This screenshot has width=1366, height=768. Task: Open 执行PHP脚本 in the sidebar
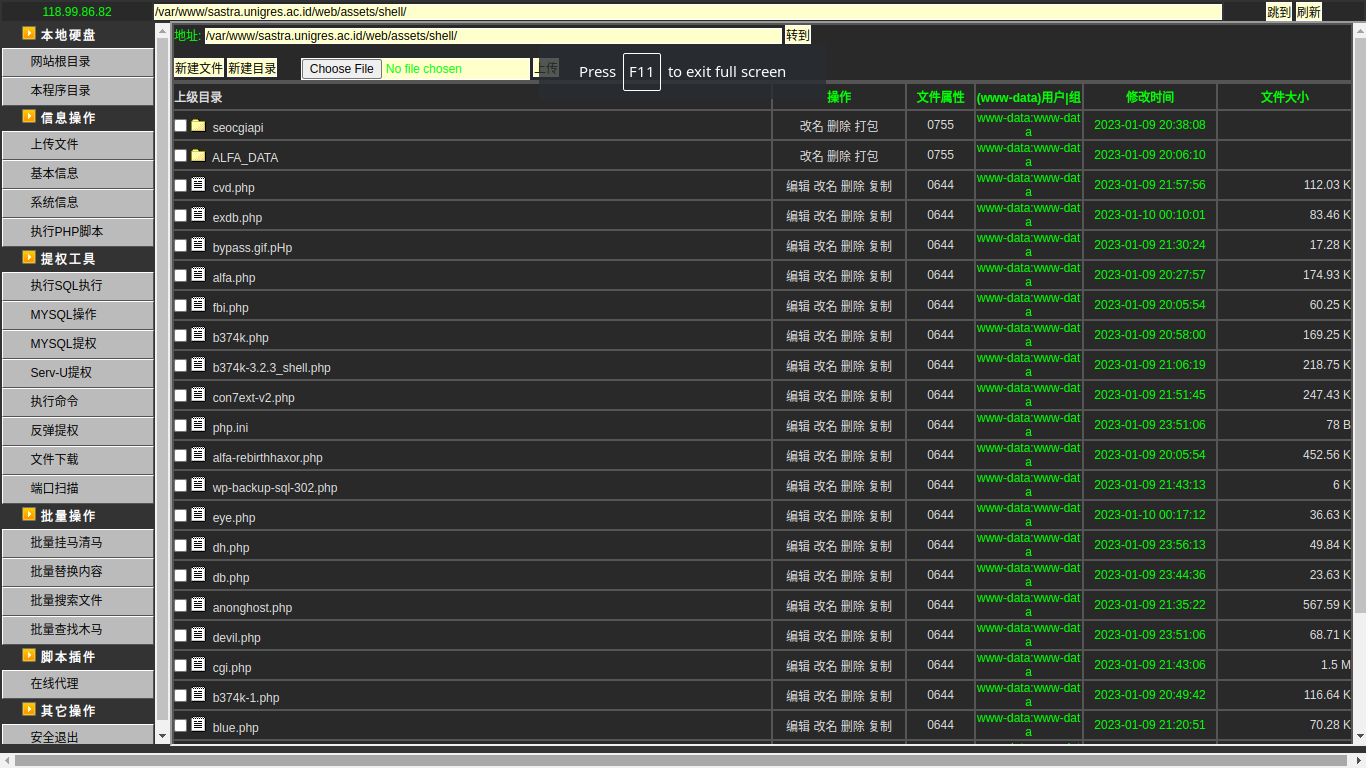[x=77, y=231]
